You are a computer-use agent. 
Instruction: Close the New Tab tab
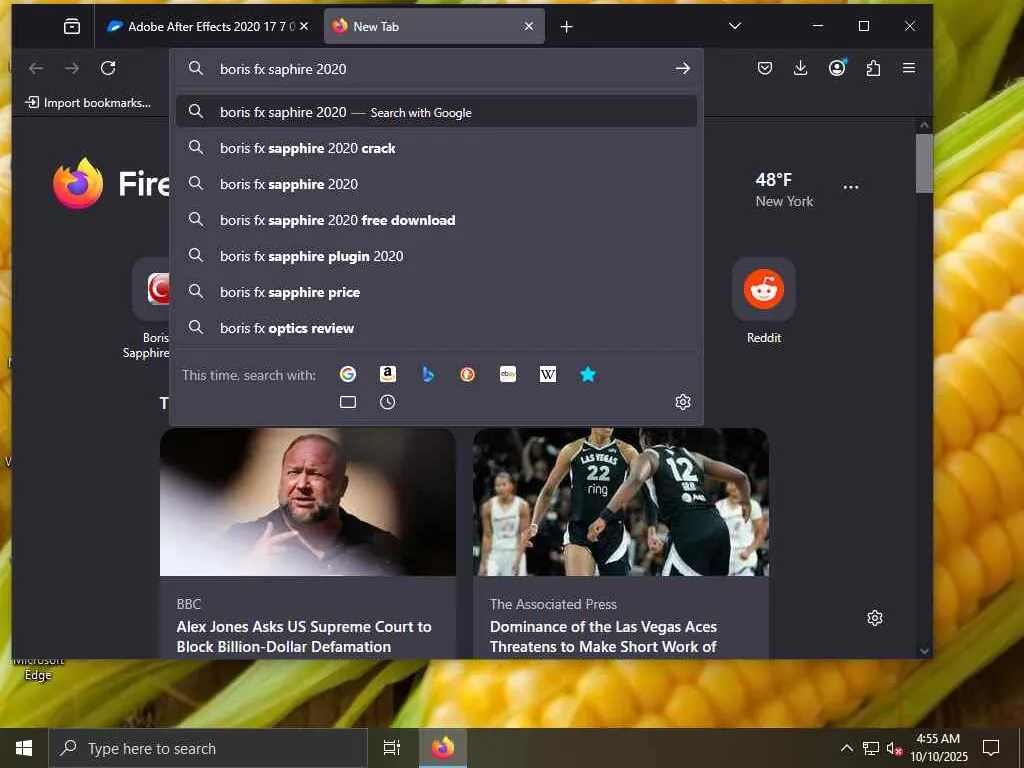coord(529,26)
